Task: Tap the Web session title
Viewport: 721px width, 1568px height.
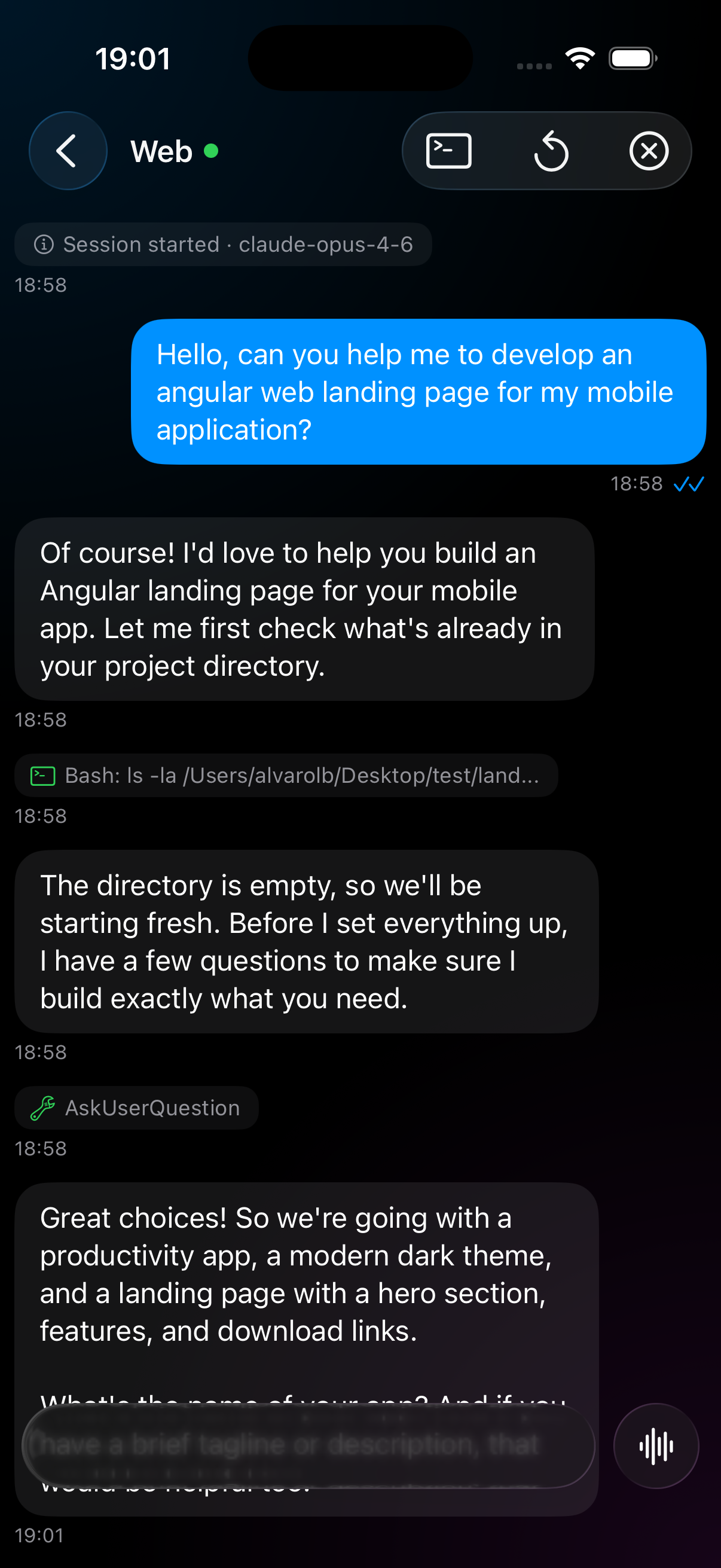Action: [161, 151]
